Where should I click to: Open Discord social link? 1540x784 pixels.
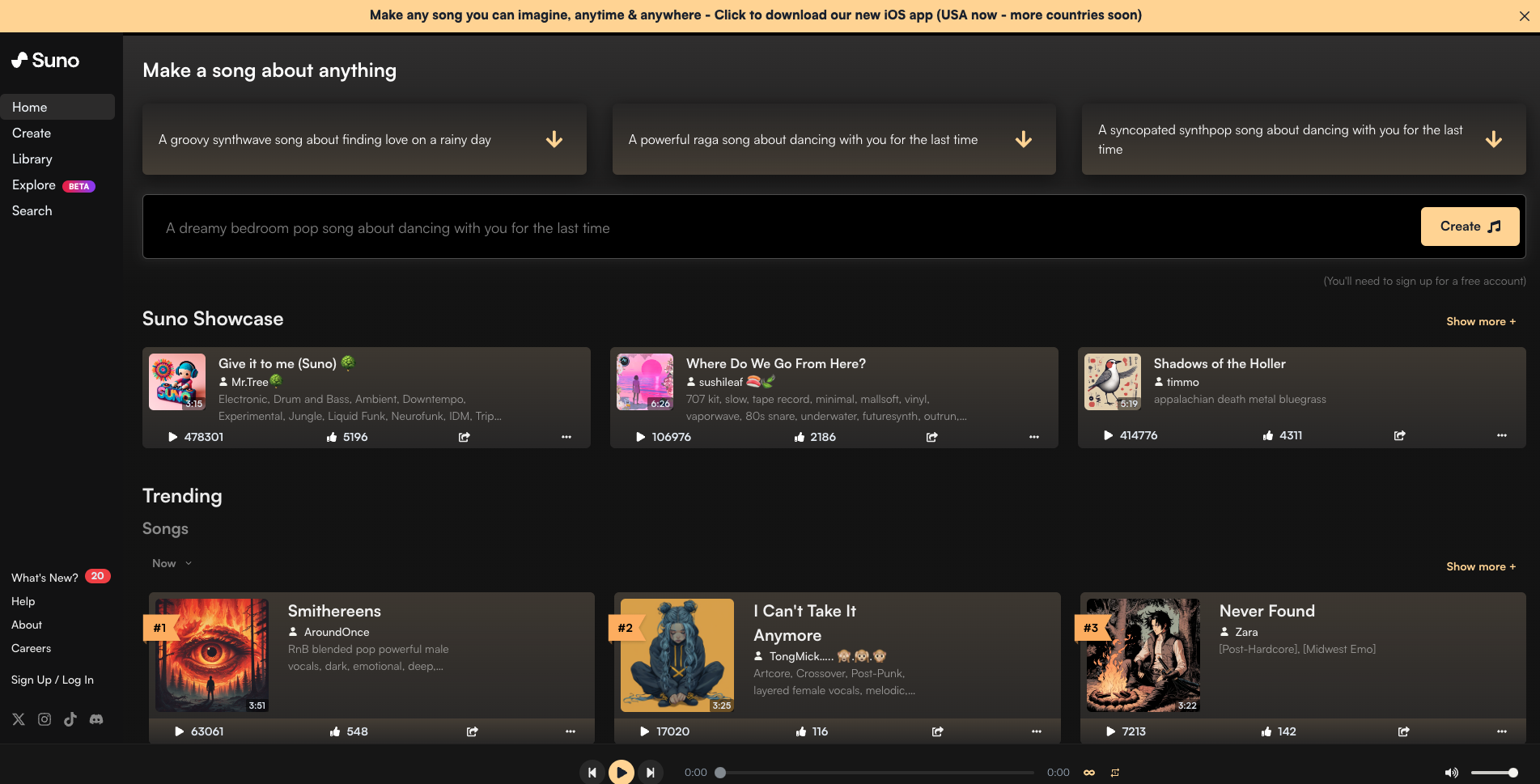click(96, 719)
